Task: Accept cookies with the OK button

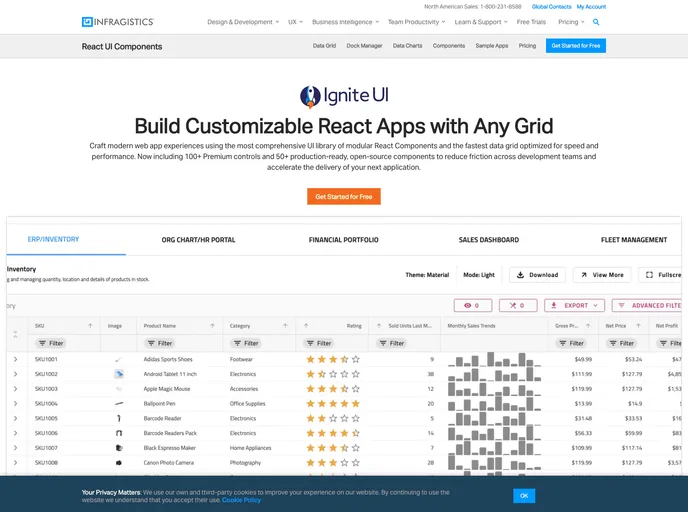Action: (x=524, y=496)
